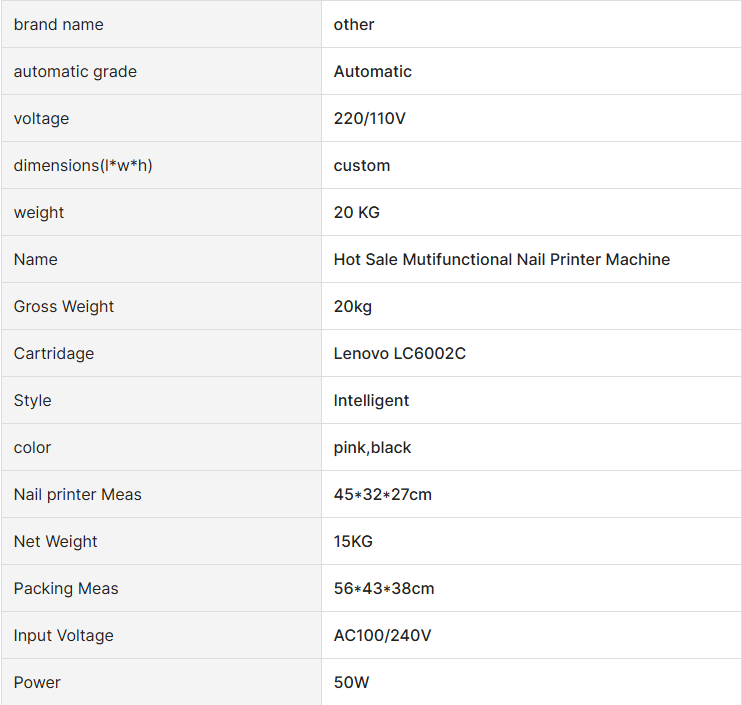Click the '15KG' net weight value
Viewport: 742px width, 705px height.
tap(353, 541)
